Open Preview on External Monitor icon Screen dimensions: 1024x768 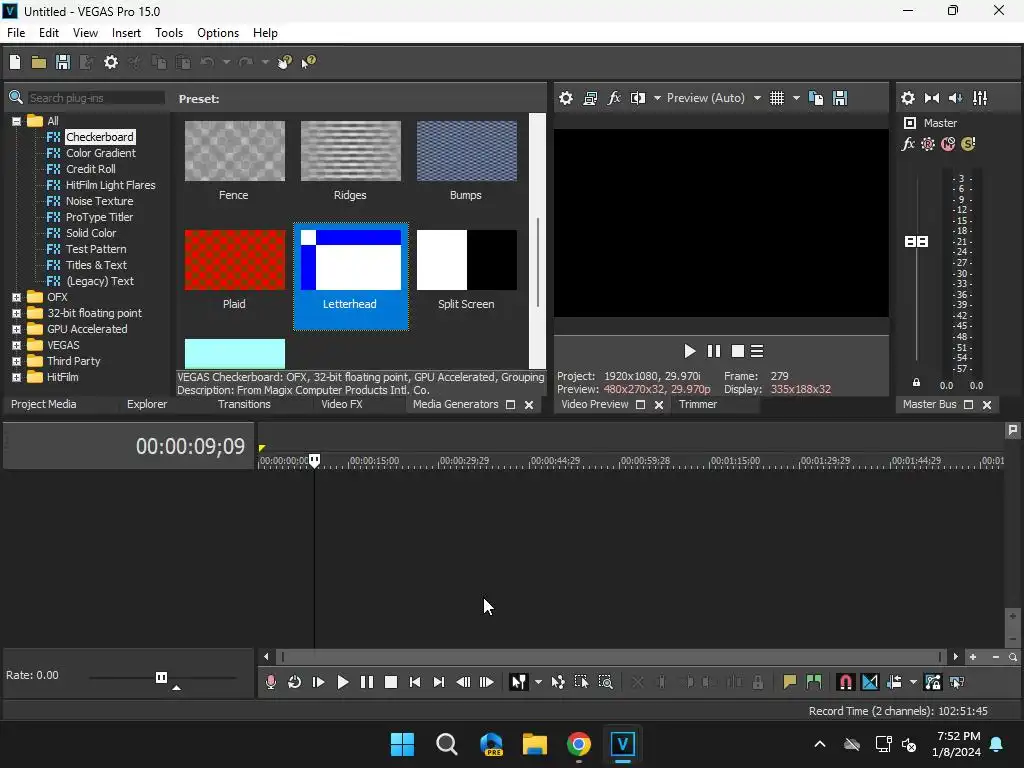tap(590, 98)
